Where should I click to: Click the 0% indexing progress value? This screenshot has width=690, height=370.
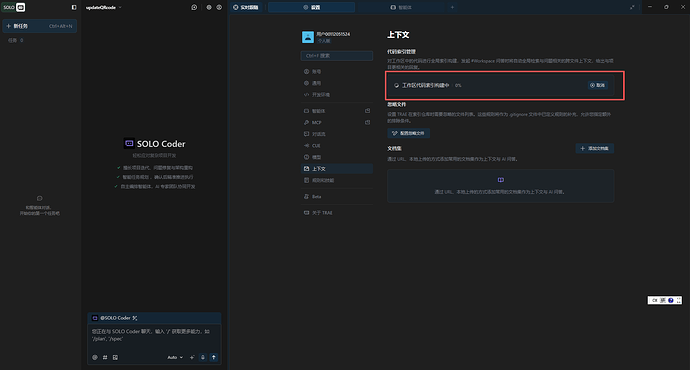[458, 85]
